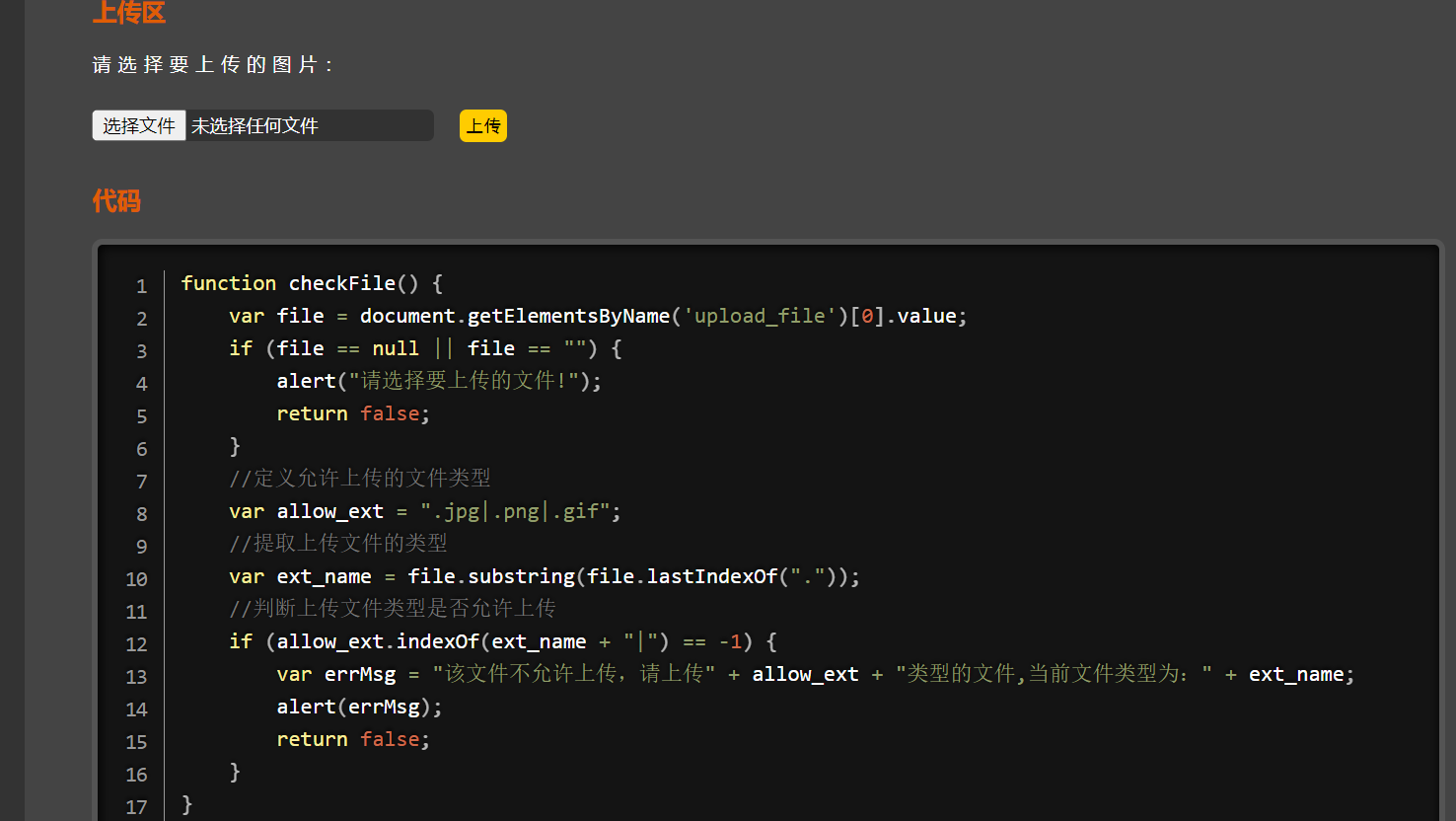The width and height of the screenshot is (1456, 821).
Task: Click the 选择文件 choose file button
Action: (139, 125)
